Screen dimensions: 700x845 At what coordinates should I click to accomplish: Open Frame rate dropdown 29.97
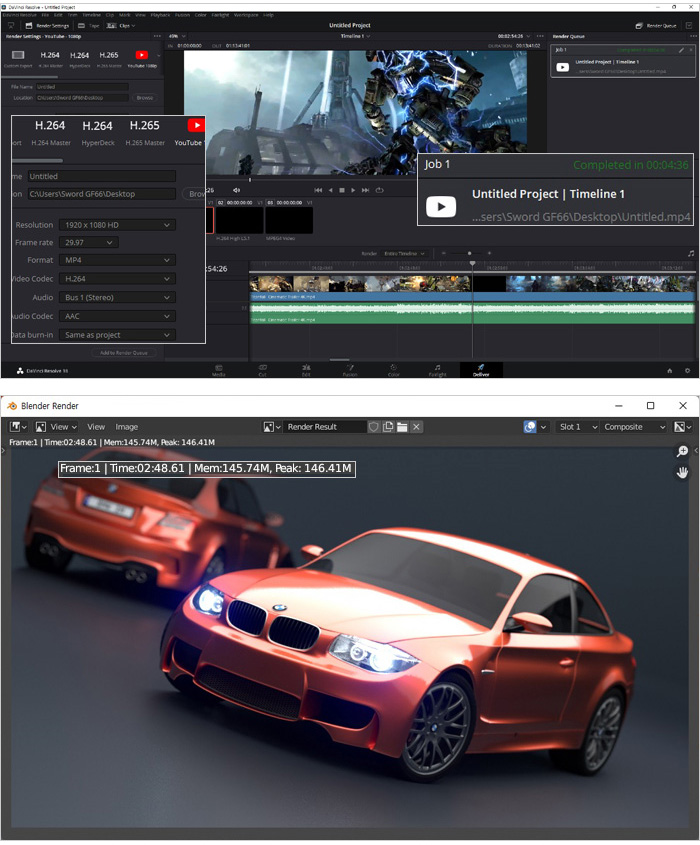pos(89,243)
